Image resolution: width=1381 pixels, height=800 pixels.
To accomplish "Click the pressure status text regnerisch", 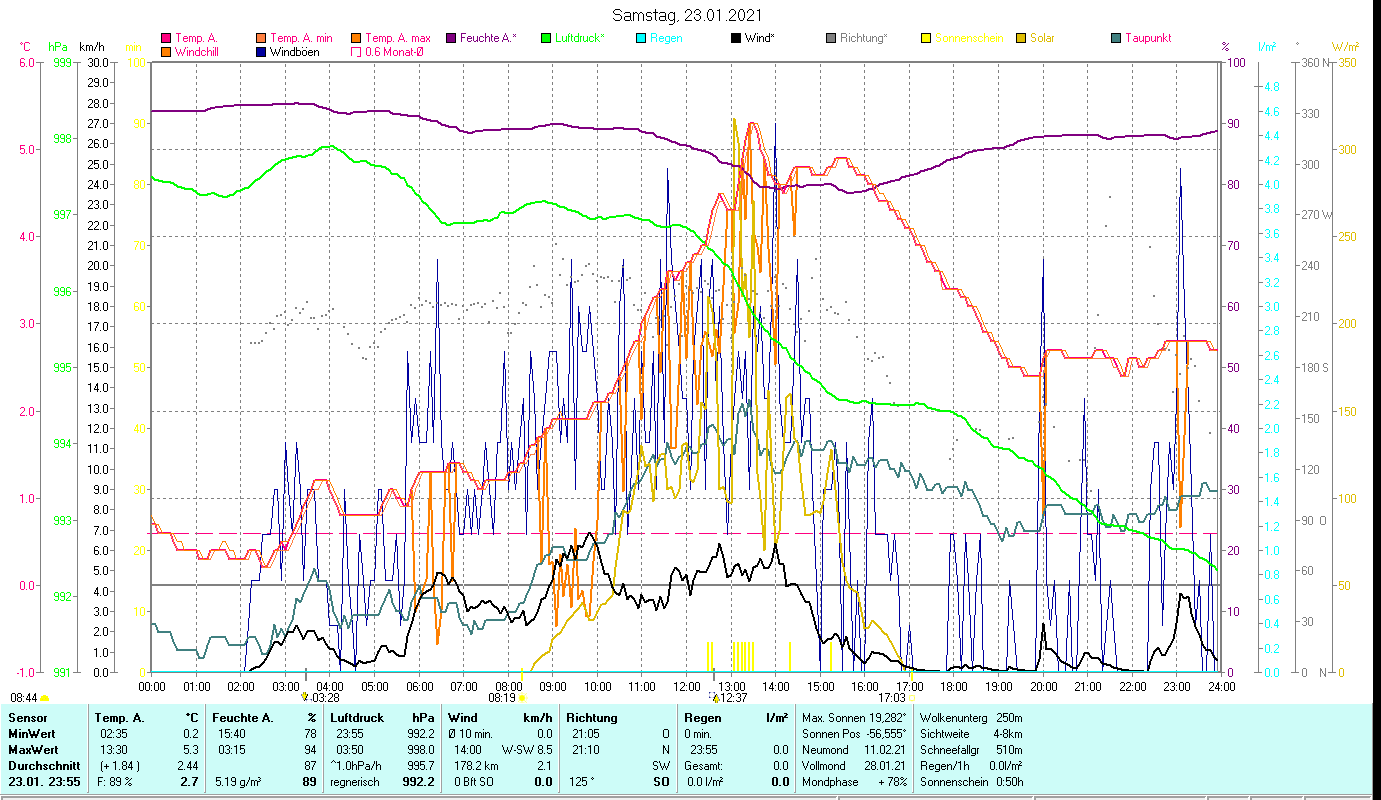I will pyautogui.click(x=355, y=782).
